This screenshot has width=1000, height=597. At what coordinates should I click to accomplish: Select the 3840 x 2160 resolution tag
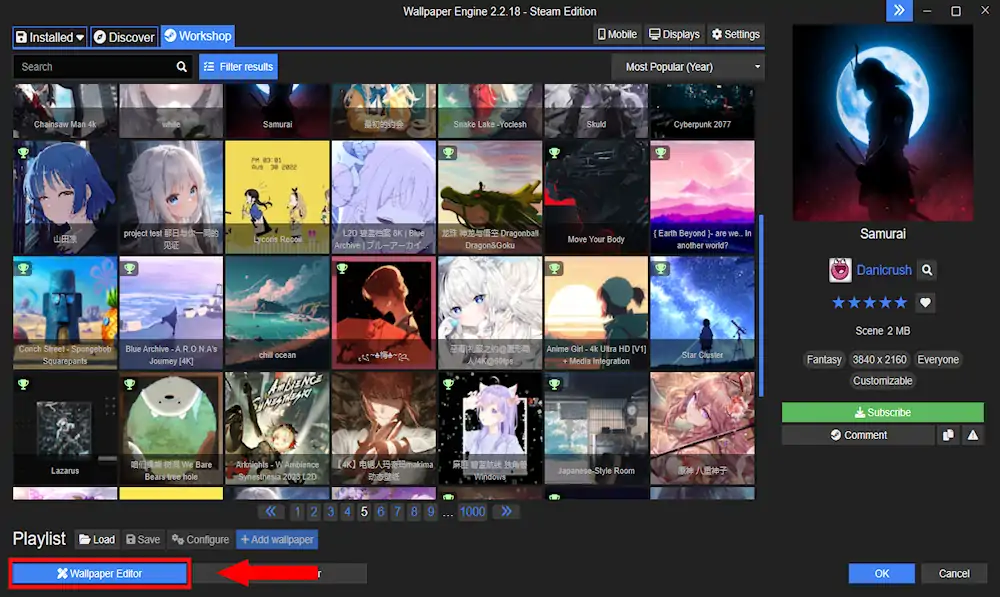tap(879, 360)
